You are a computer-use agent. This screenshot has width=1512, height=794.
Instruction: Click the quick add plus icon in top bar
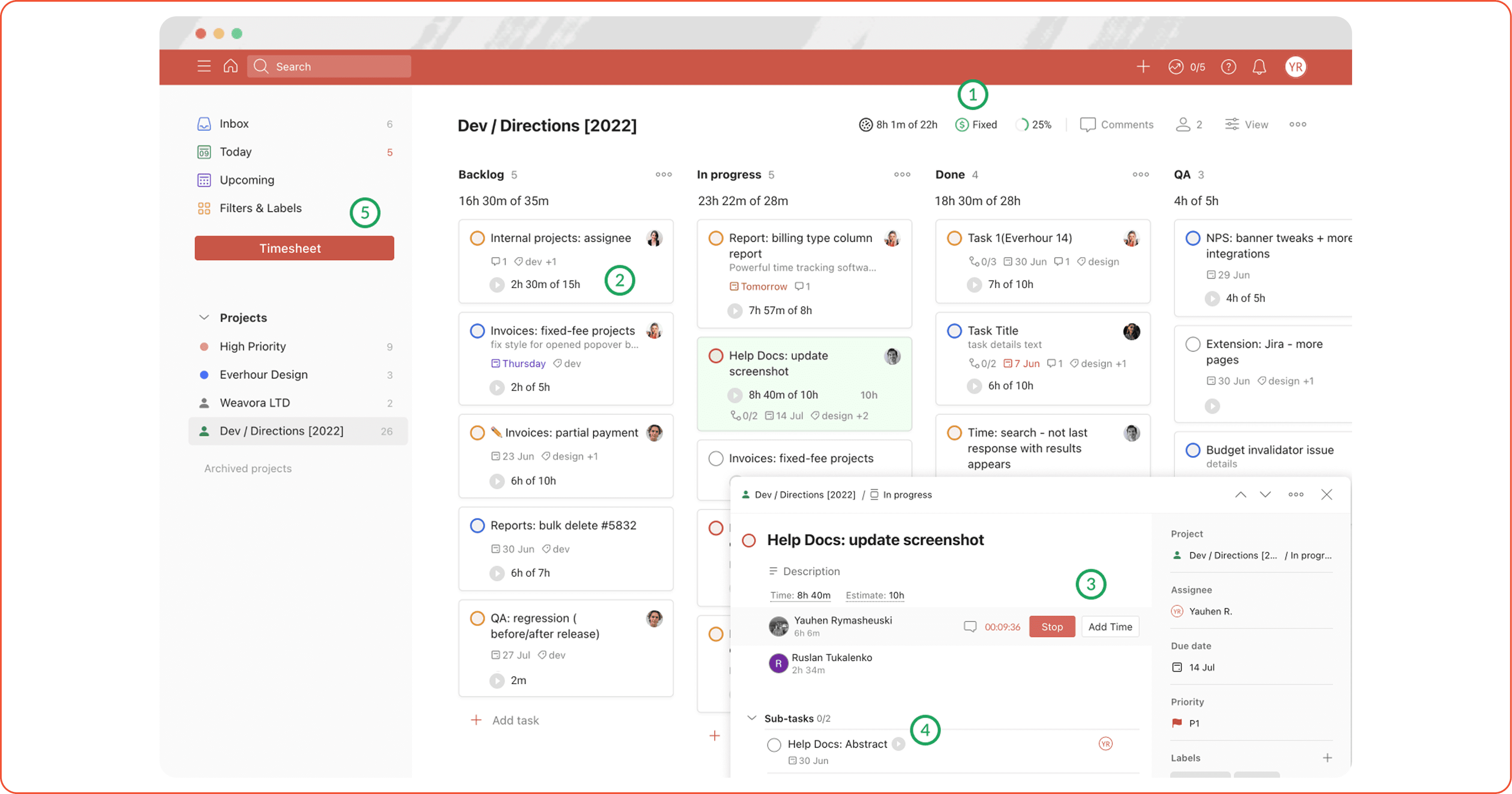1143,67
